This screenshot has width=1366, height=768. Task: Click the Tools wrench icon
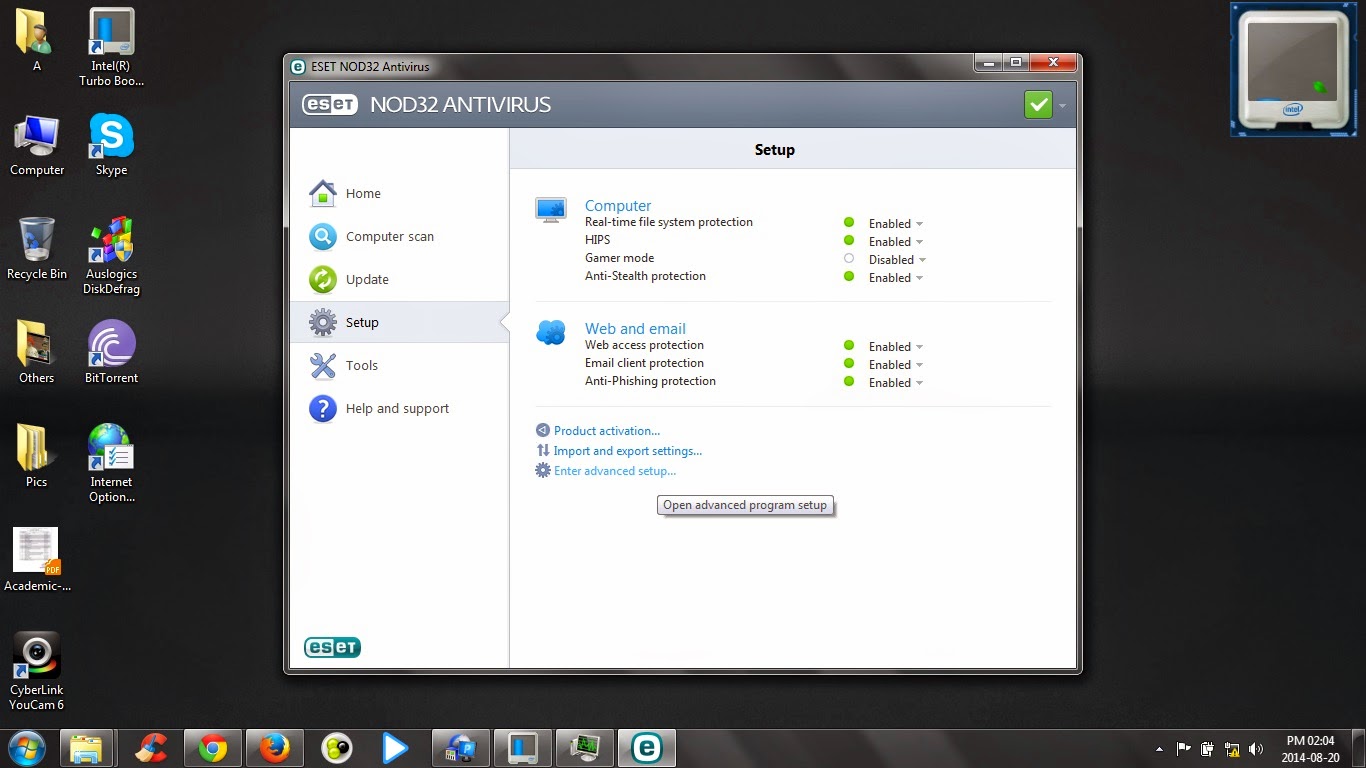click(x=323, y=365)
